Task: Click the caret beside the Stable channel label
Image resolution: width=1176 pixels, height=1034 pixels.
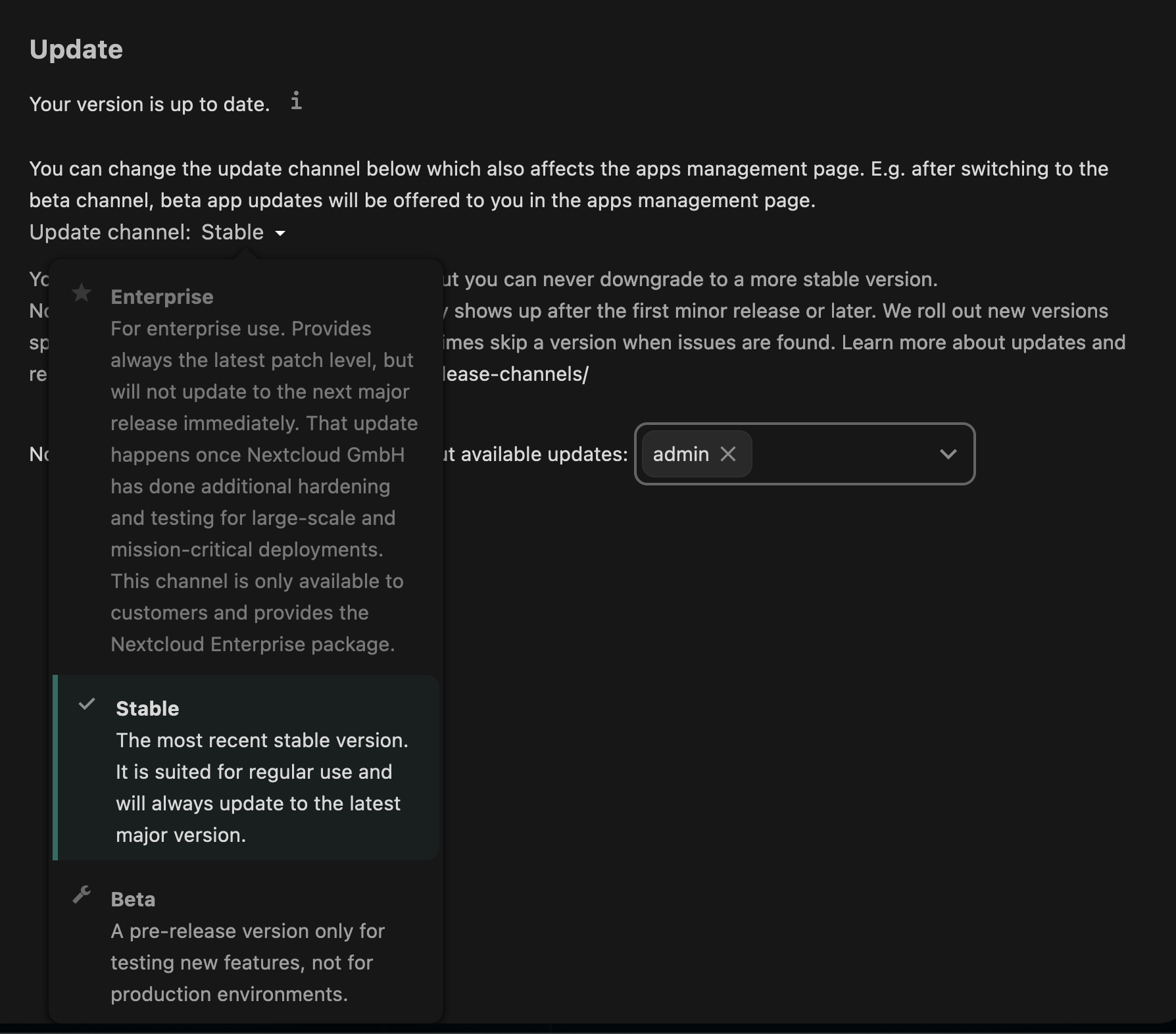Action: click(x=282, y=234)
